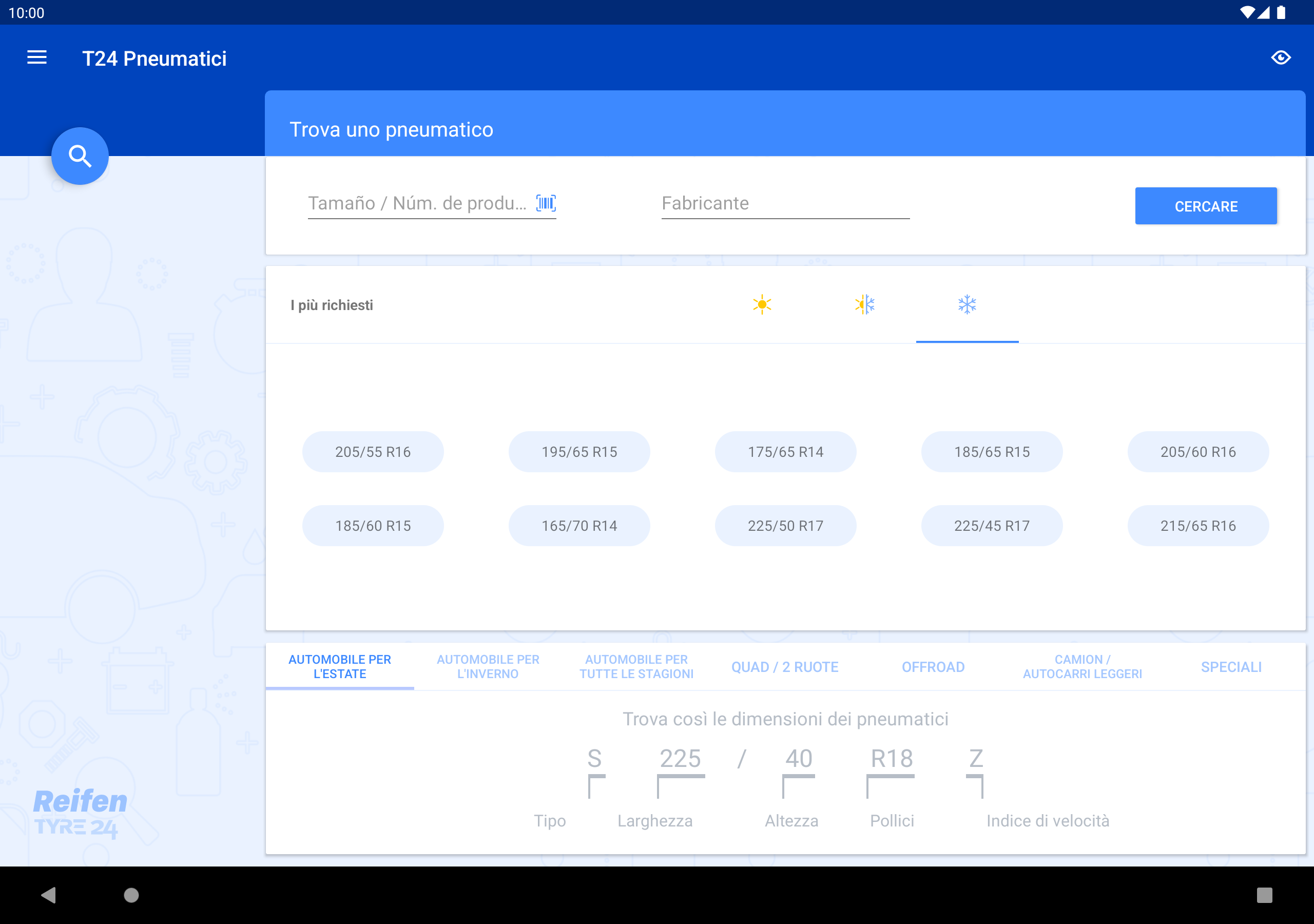
Task: Focus the Tamaño / Núm. de producto field
Action: click(417, 203)
